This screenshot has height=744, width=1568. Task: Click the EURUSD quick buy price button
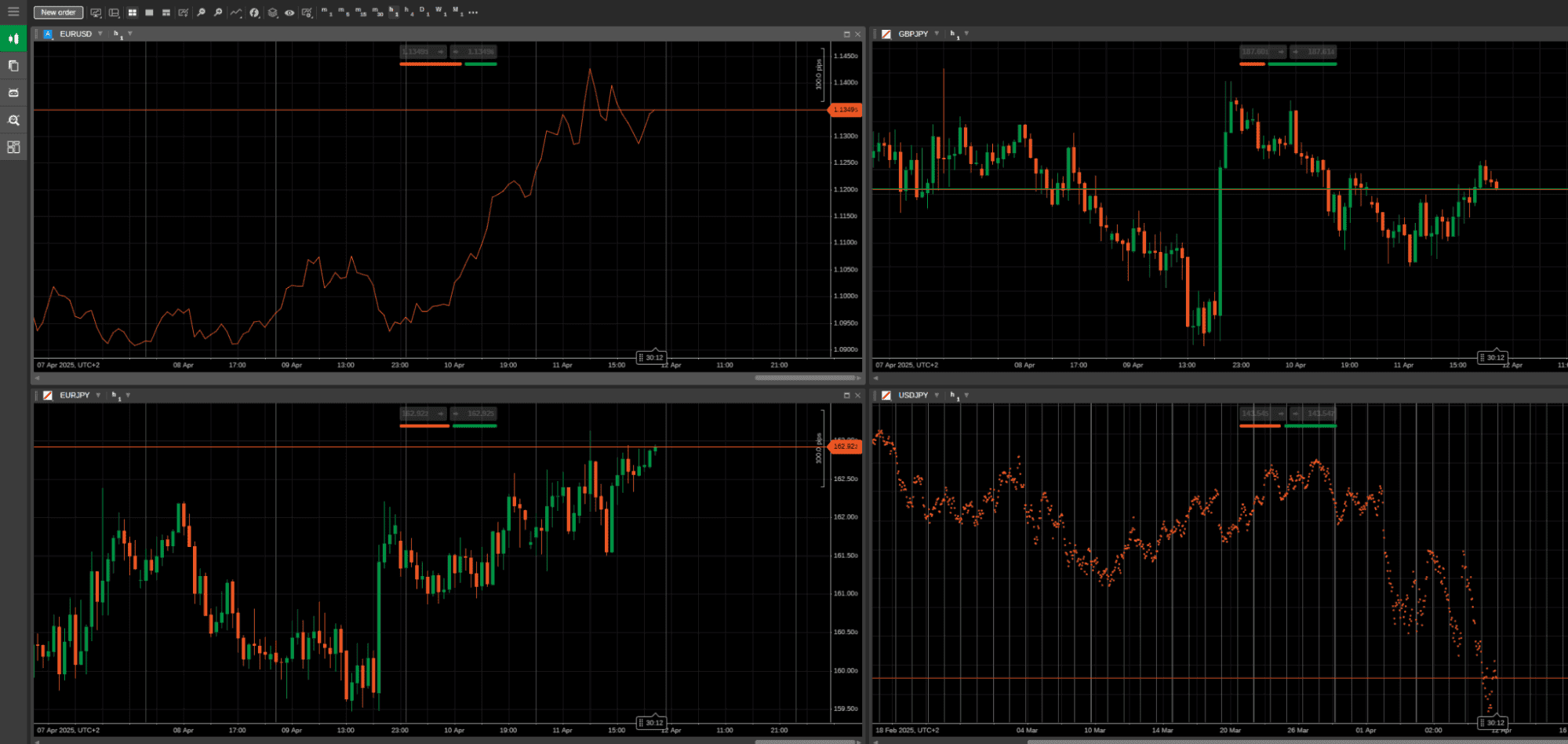click(474, 52)
